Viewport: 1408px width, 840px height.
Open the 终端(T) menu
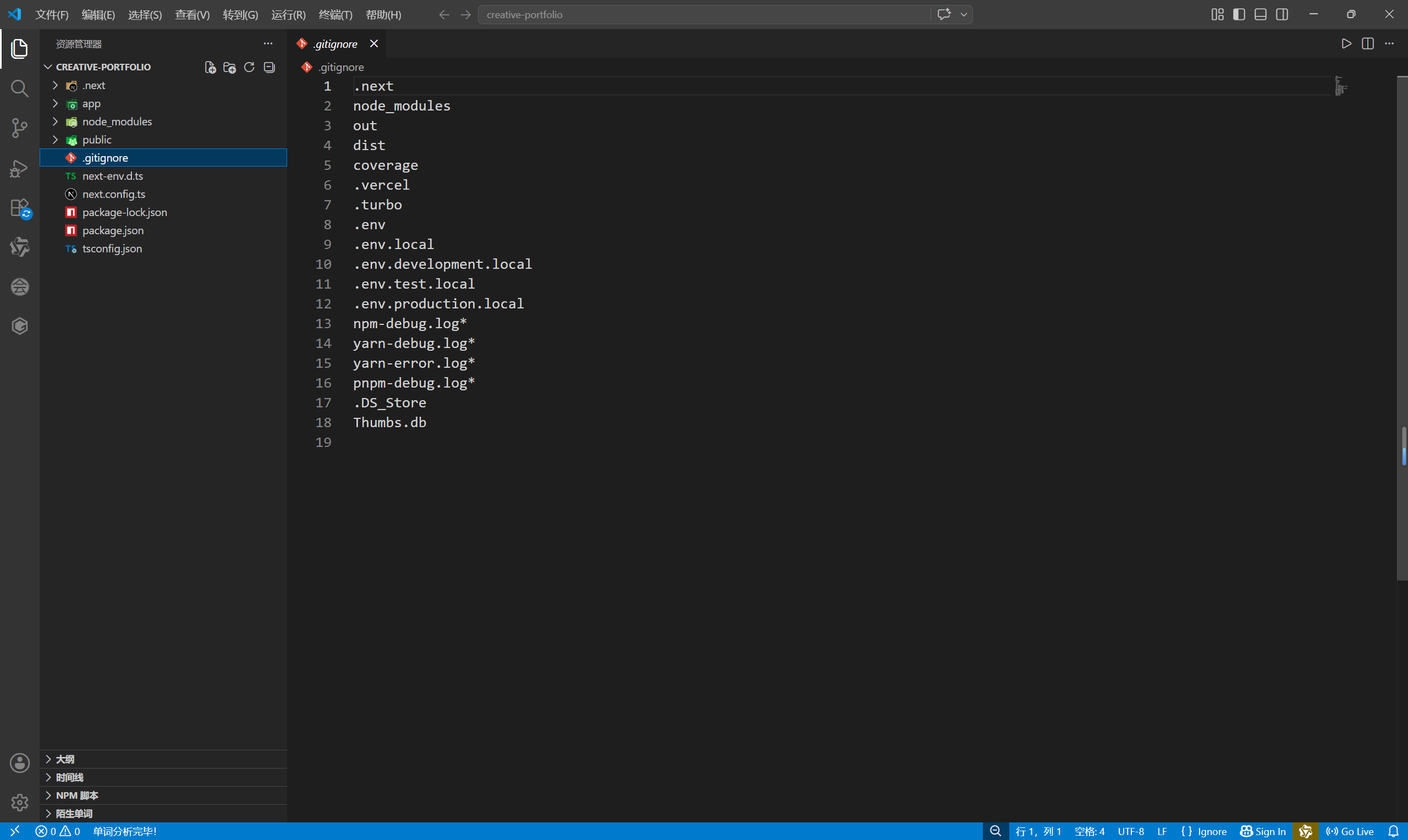pos(335,15)
